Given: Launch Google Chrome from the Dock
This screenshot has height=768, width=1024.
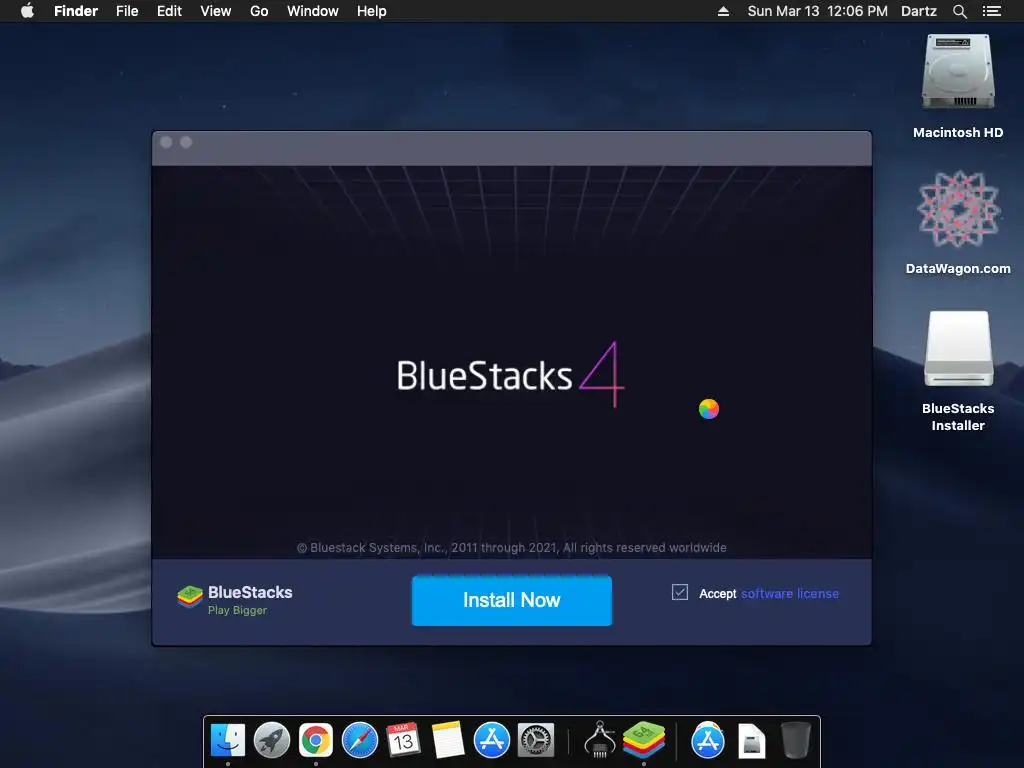Looking at the screenshot, I should tap(316, 740).
